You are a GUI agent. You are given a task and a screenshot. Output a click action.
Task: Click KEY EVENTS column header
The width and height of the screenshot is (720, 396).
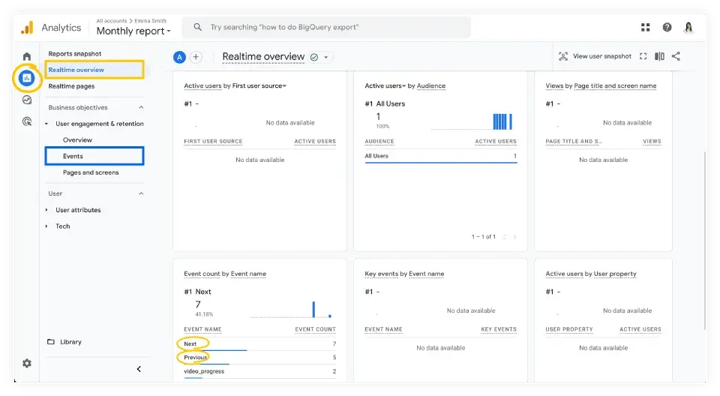tap(498, 329)
